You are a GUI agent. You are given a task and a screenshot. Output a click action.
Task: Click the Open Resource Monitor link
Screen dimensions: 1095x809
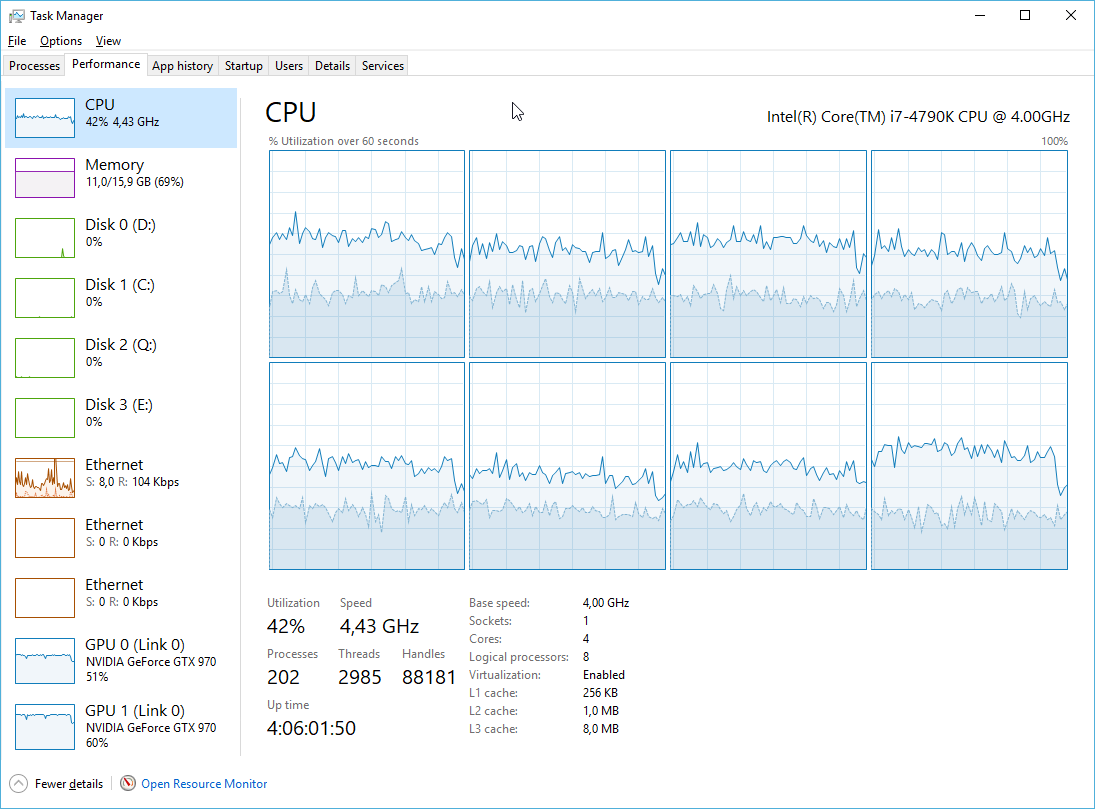pyautogui.click(x=204, y=784)
